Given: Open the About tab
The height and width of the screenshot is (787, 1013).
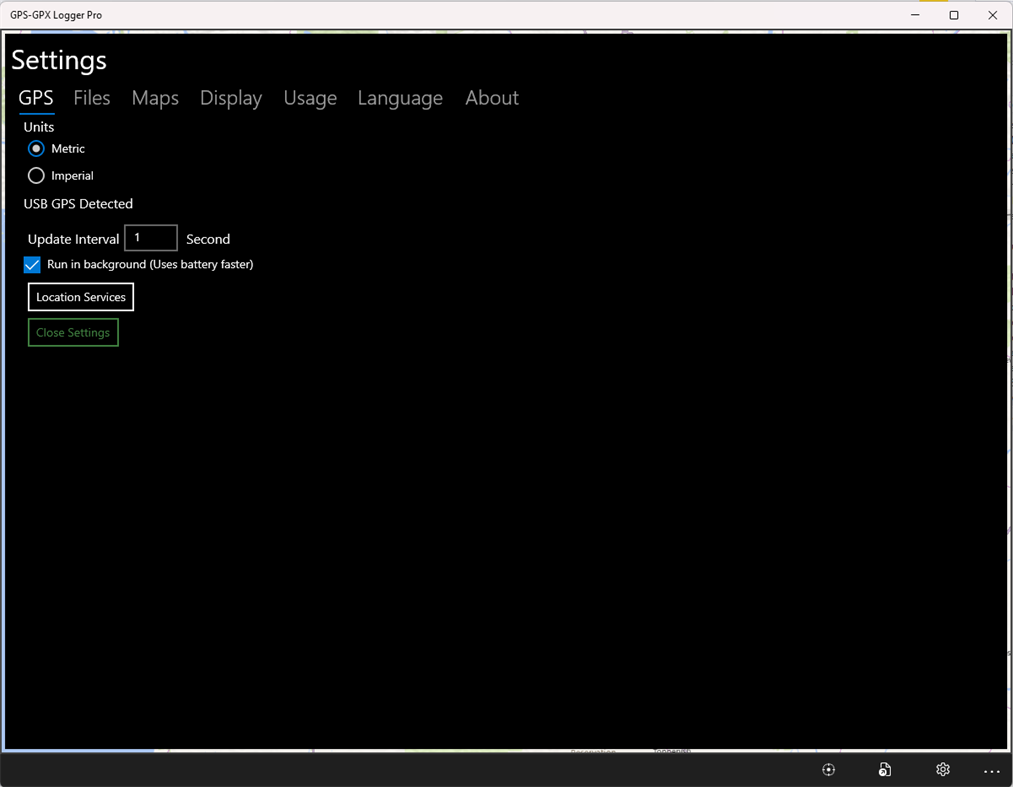Looking at the screenshot, I should click(491, 98).
